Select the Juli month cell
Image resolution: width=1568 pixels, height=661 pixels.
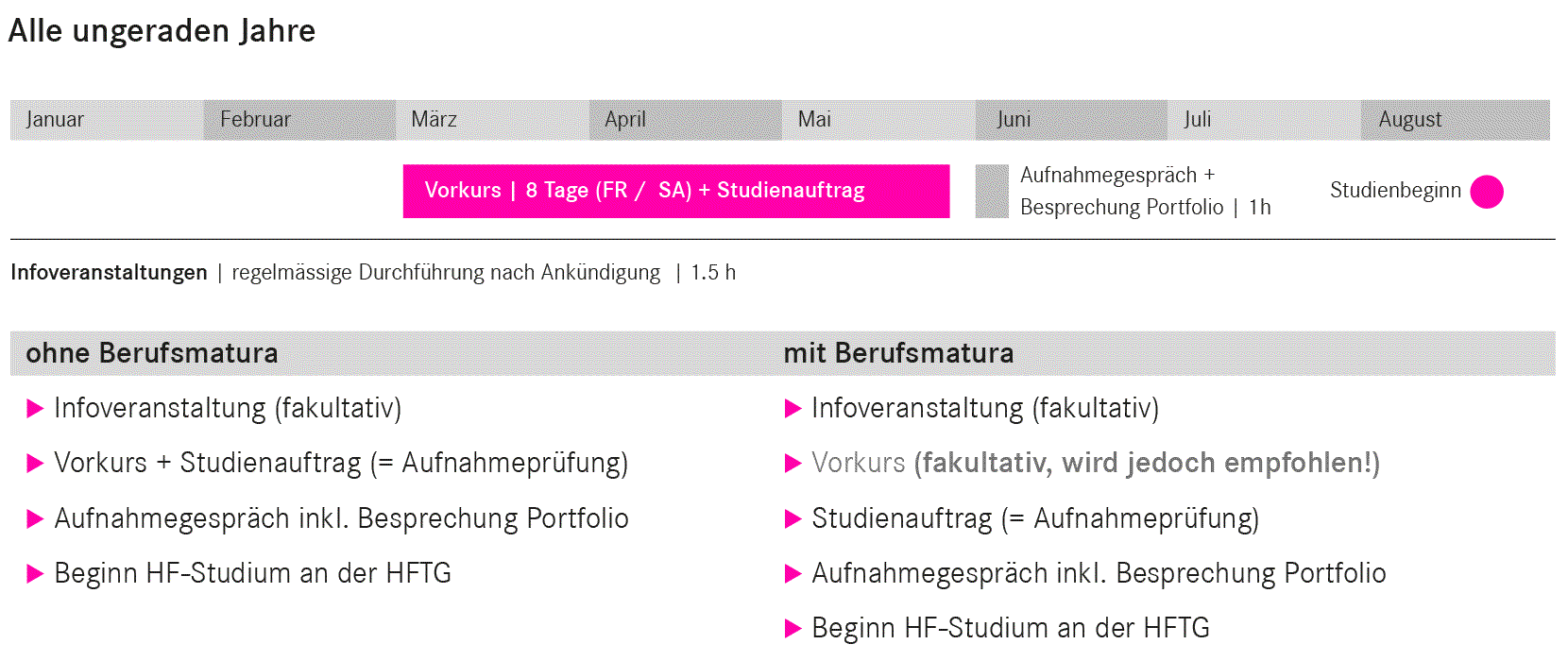[1263, 120]
